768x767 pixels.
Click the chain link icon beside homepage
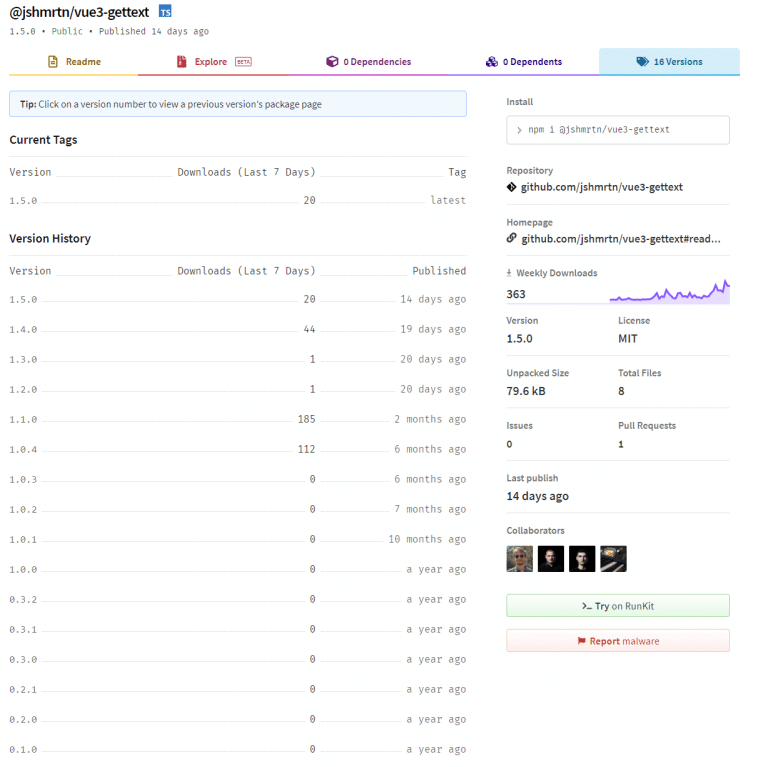[x=511, y=239]
